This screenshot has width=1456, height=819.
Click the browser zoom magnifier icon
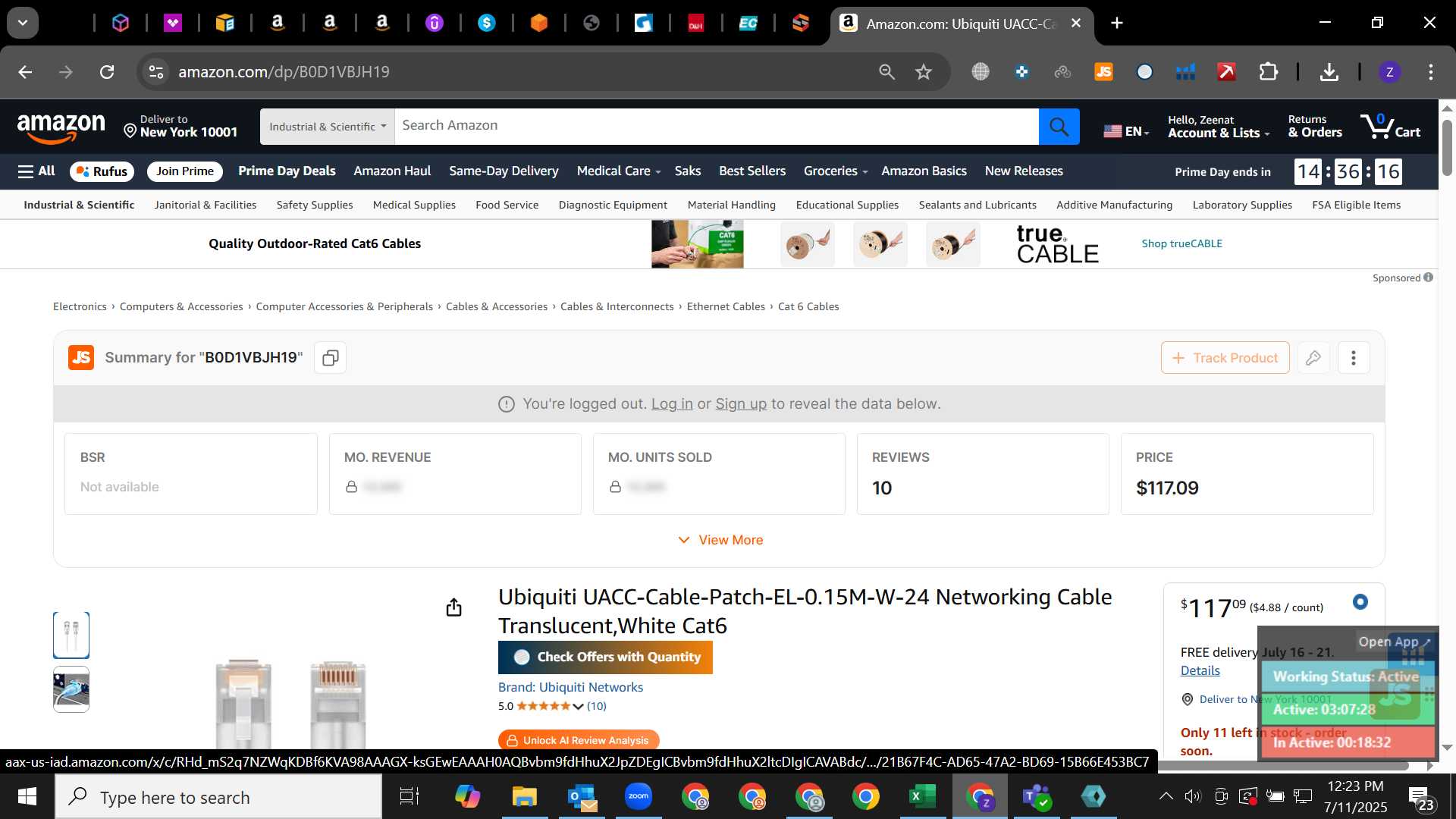click(x=886, y=72)
